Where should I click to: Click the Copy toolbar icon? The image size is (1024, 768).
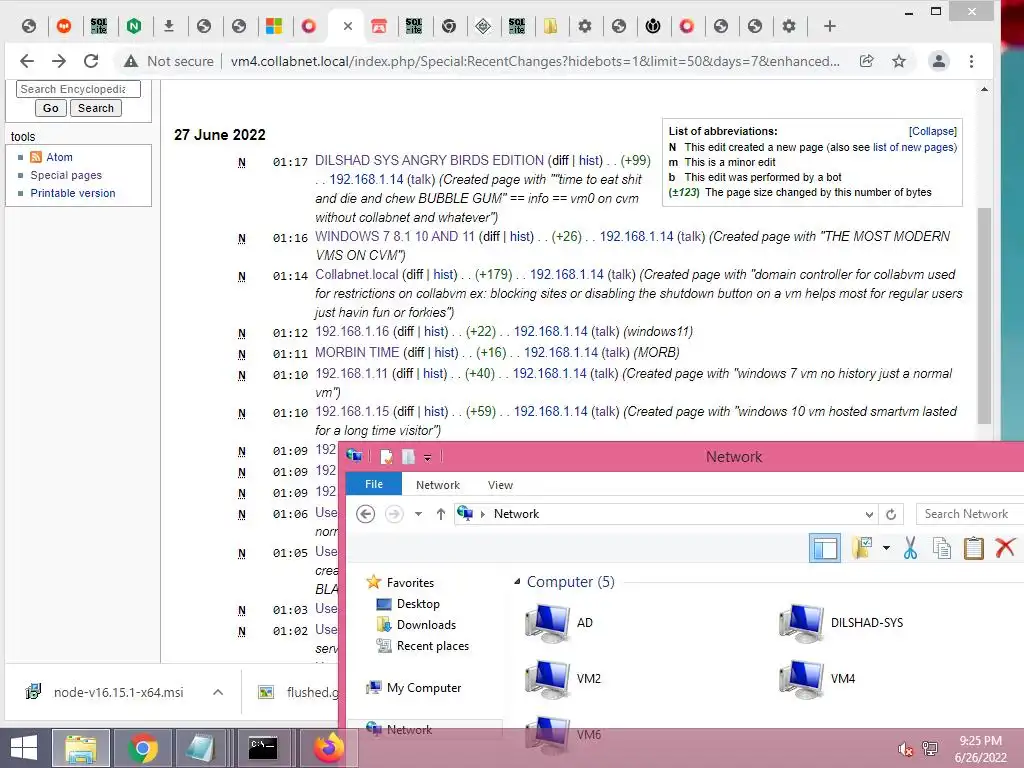941,548
